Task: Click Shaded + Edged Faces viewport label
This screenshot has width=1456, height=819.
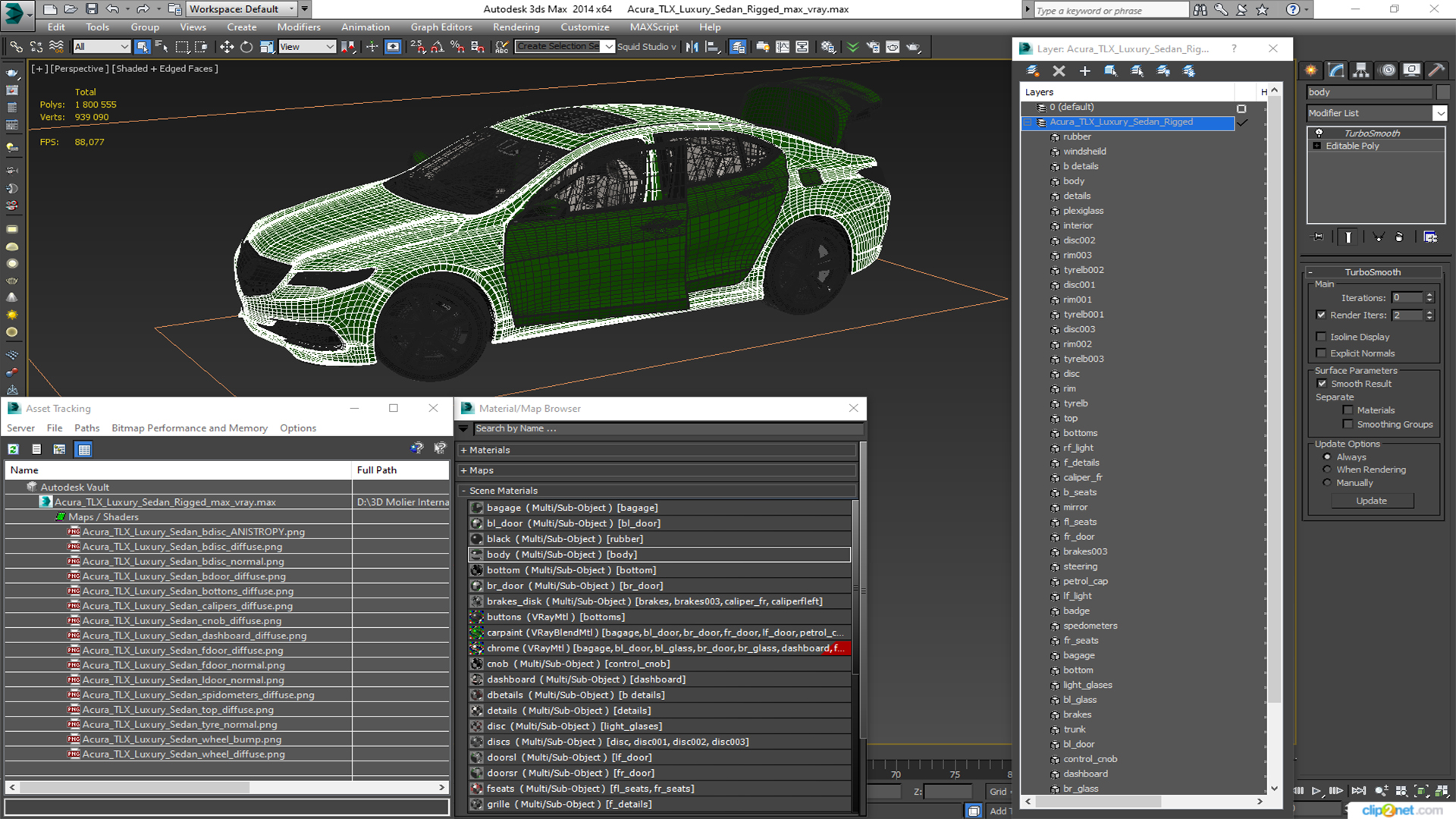Action: tap(165, 69)
